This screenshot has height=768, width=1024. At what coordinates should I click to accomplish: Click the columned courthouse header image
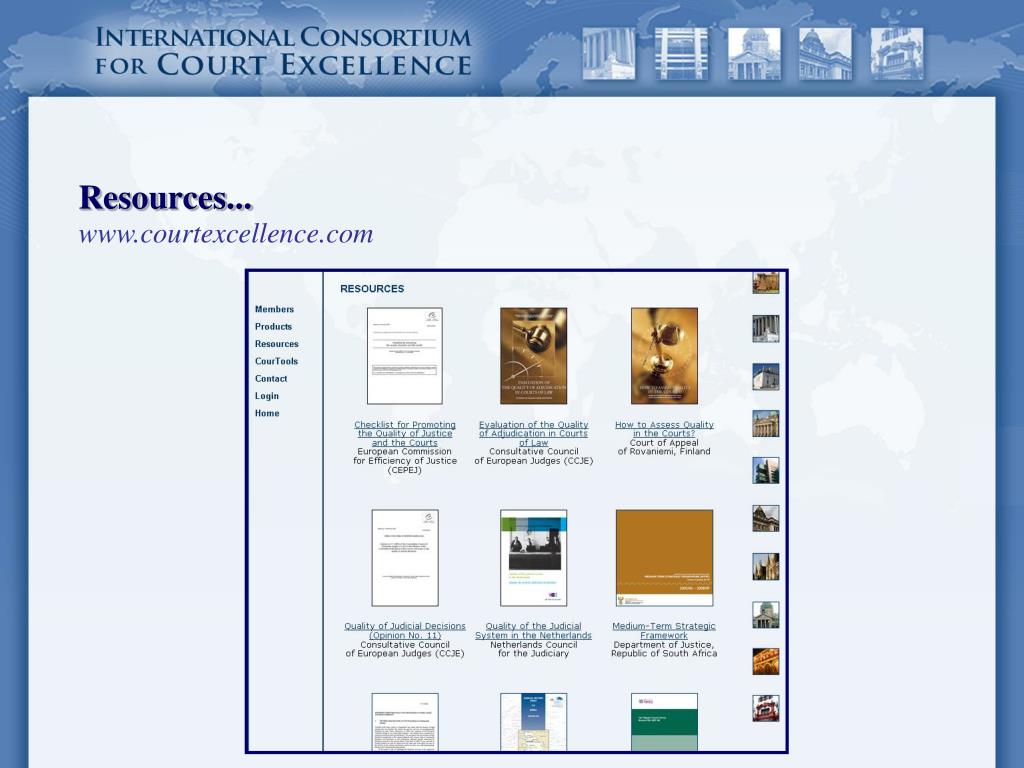point(609,54)
